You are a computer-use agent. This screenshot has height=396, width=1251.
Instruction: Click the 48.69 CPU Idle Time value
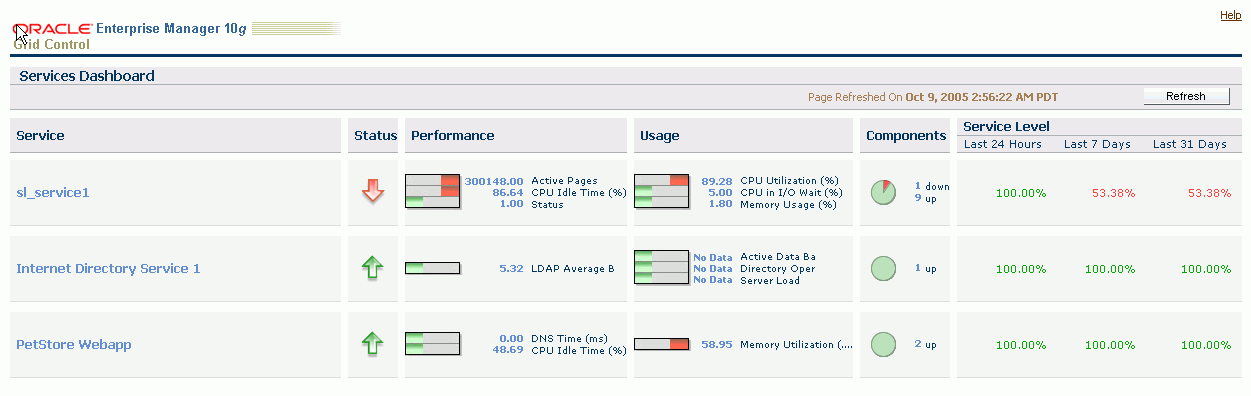[x=508, y=350]
